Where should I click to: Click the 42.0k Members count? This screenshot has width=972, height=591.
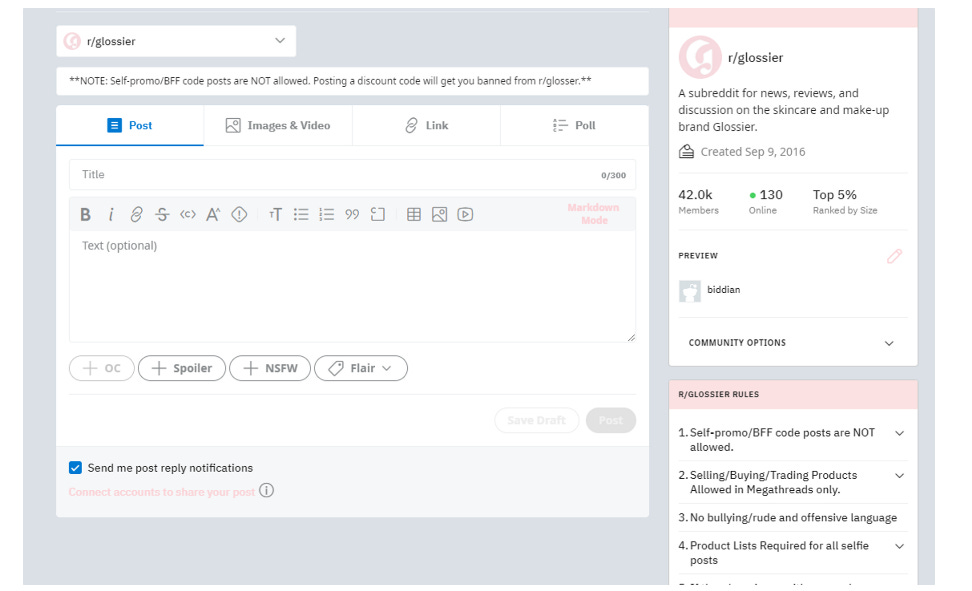[x=698, y=202]
